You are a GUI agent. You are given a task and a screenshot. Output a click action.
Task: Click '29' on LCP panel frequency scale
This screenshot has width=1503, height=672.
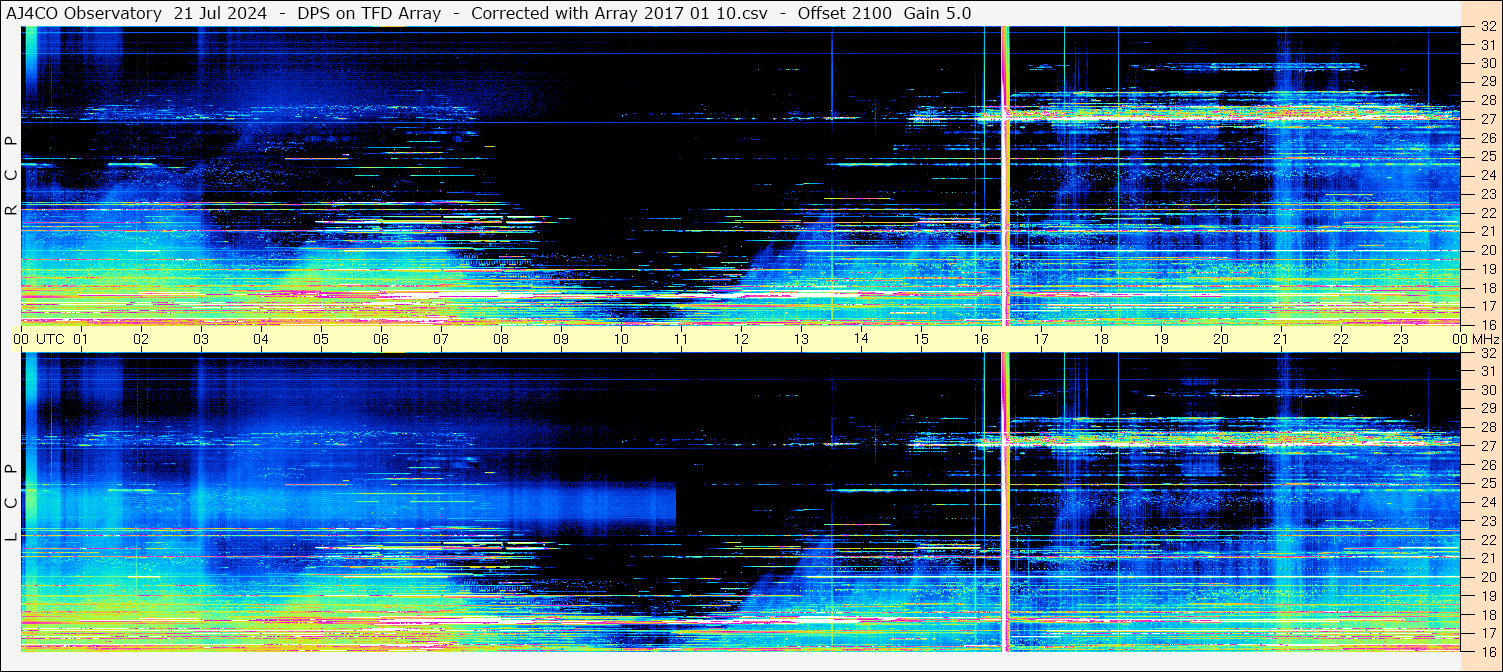1488,409
